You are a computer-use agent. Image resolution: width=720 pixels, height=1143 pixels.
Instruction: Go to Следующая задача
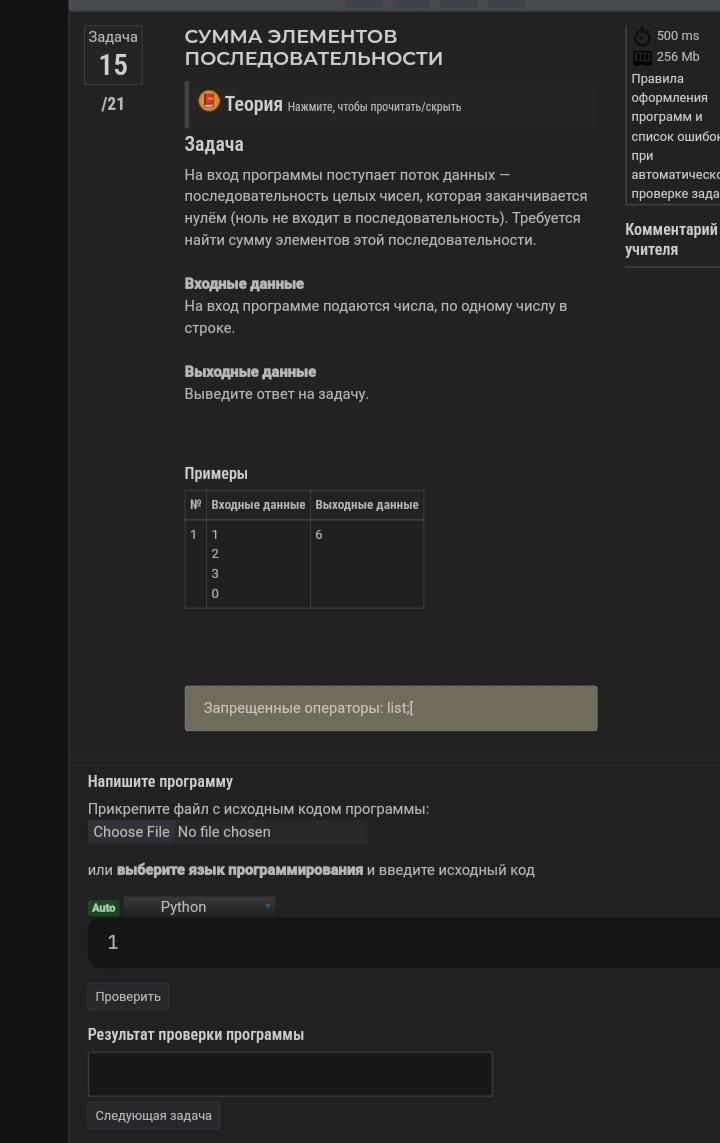[153, 1115]
